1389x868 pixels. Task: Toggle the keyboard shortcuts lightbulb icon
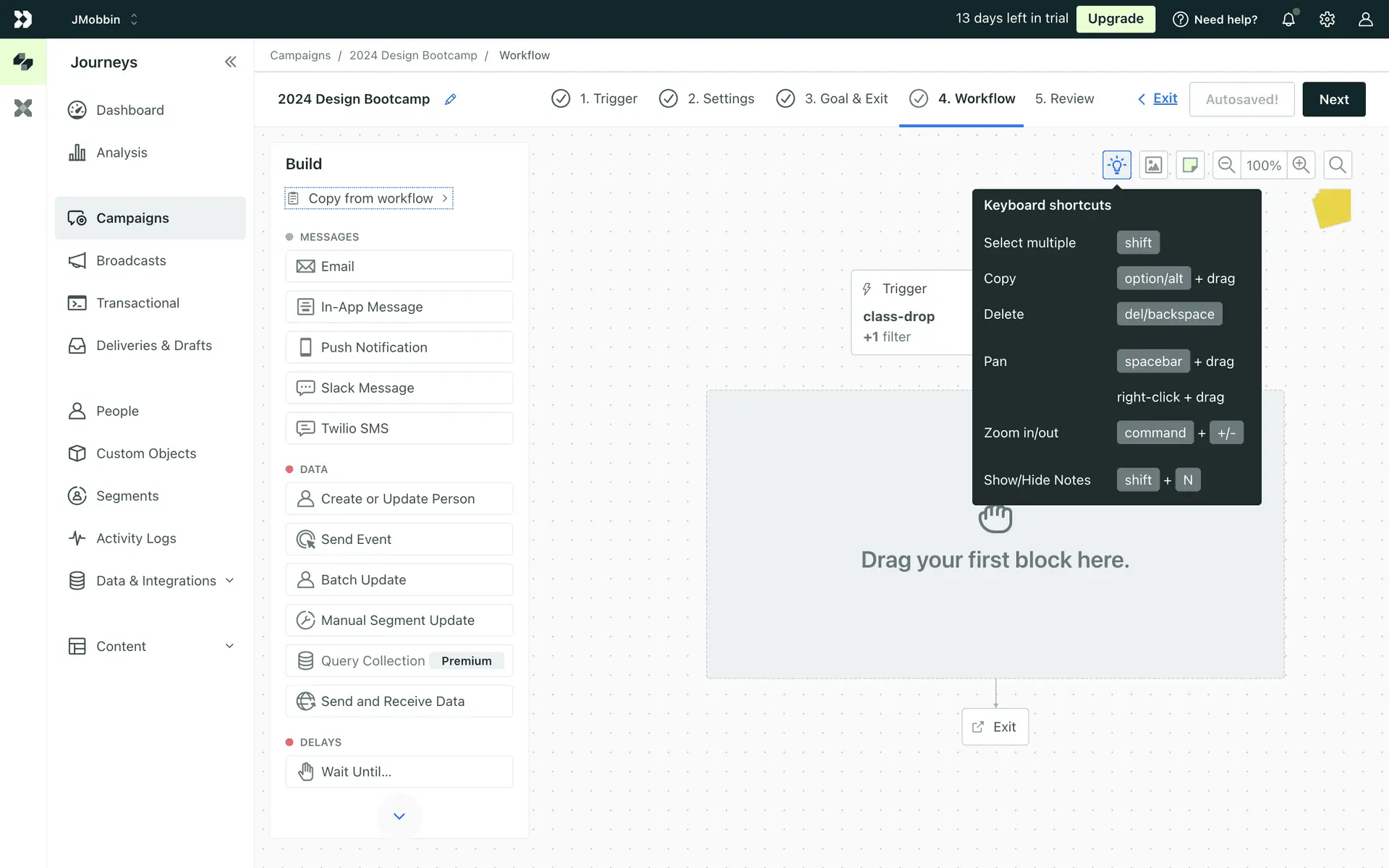[x=1116, y=165]
